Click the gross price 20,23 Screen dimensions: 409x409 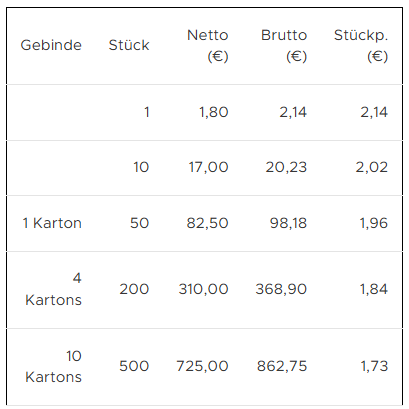coord(286,167)
